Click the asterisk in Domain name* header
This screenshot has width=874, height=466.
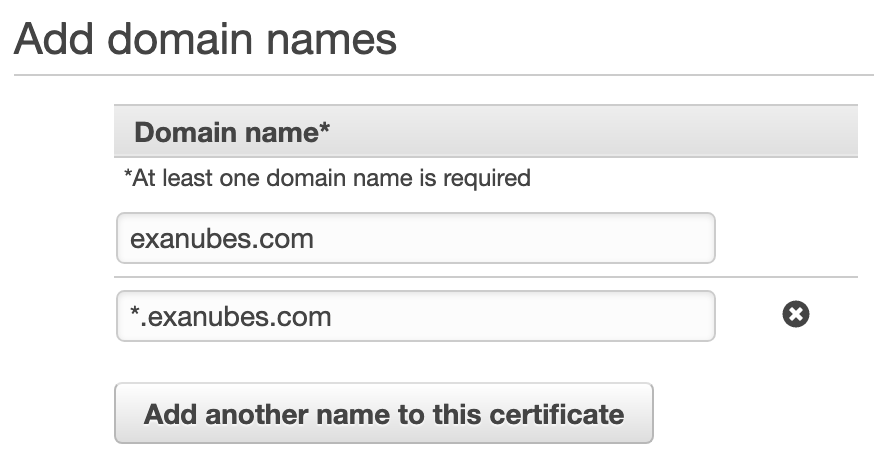[325, 127]
